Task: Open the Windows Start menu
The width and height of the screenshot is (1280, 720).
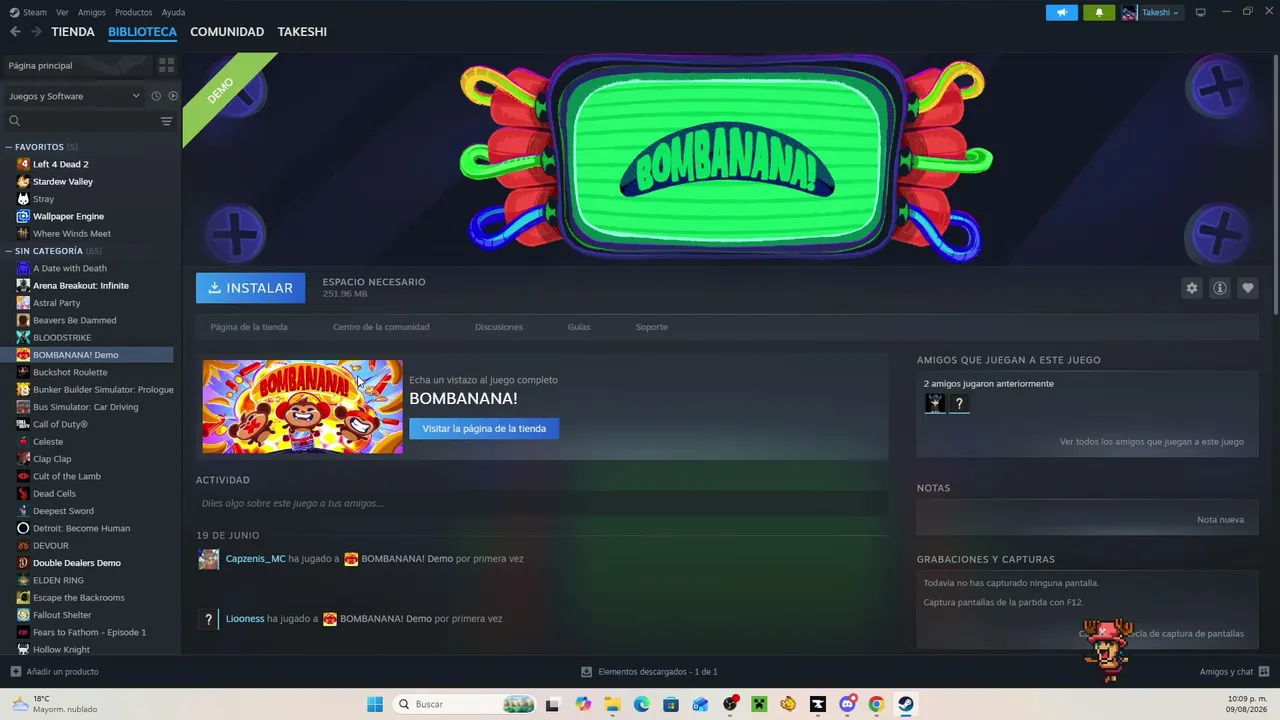Action: (375, 704)
